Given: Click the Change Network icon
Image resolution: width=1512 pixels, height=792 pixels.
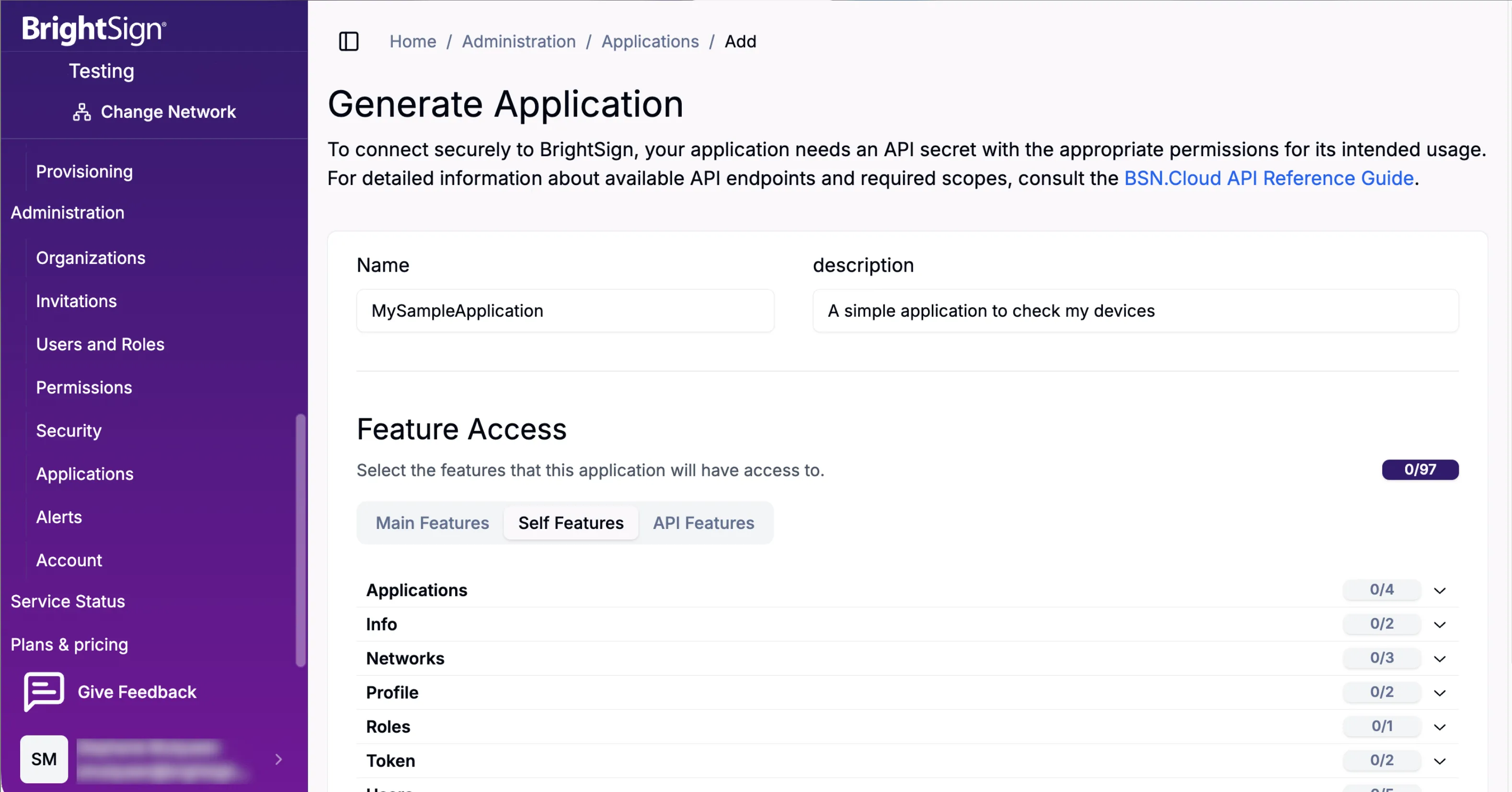Looking at the screenshot, I should click(81, 112).
